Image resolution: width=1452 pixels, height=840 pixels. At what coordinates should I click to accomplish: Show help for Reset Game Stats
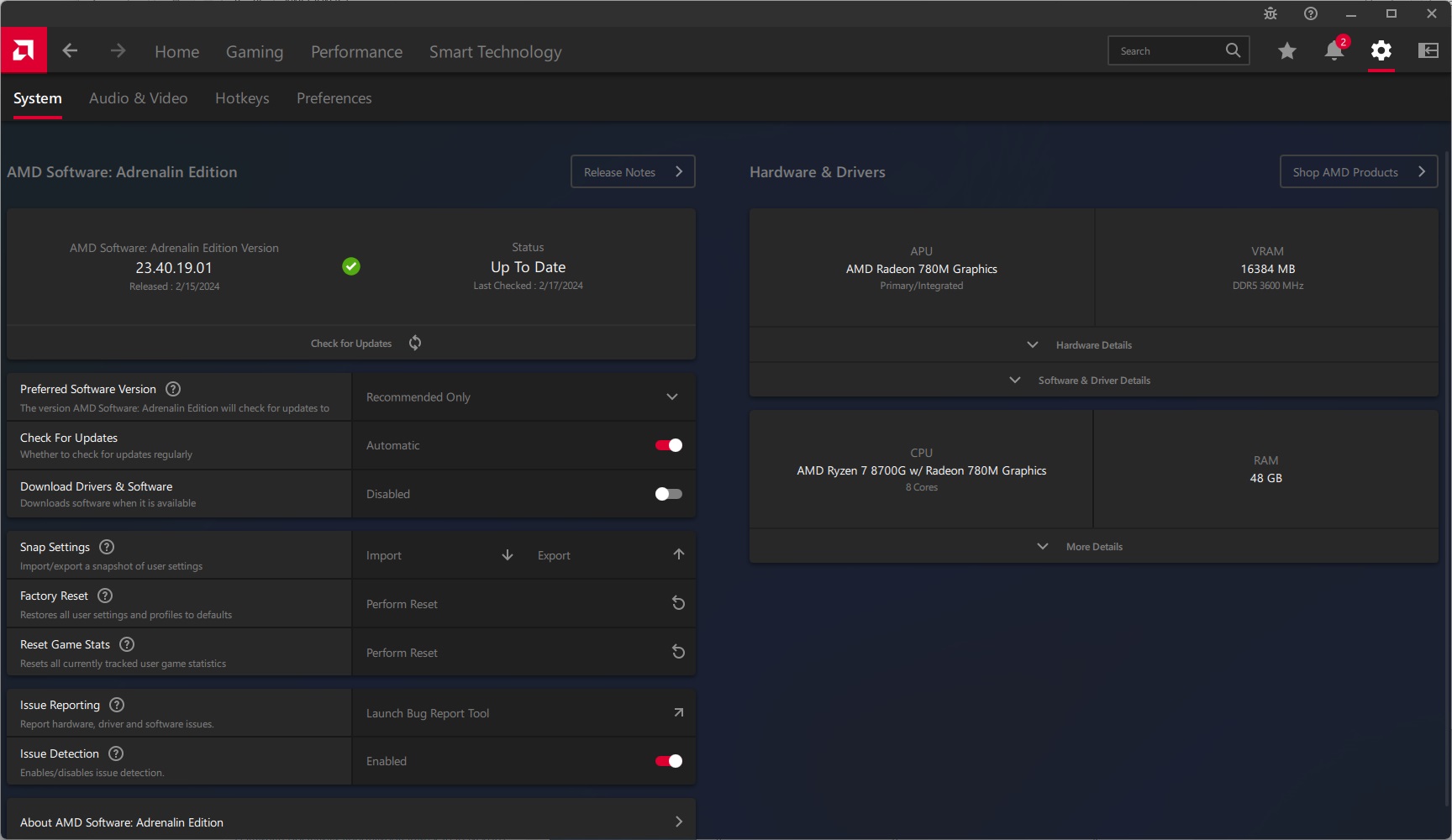pos(127,644)
